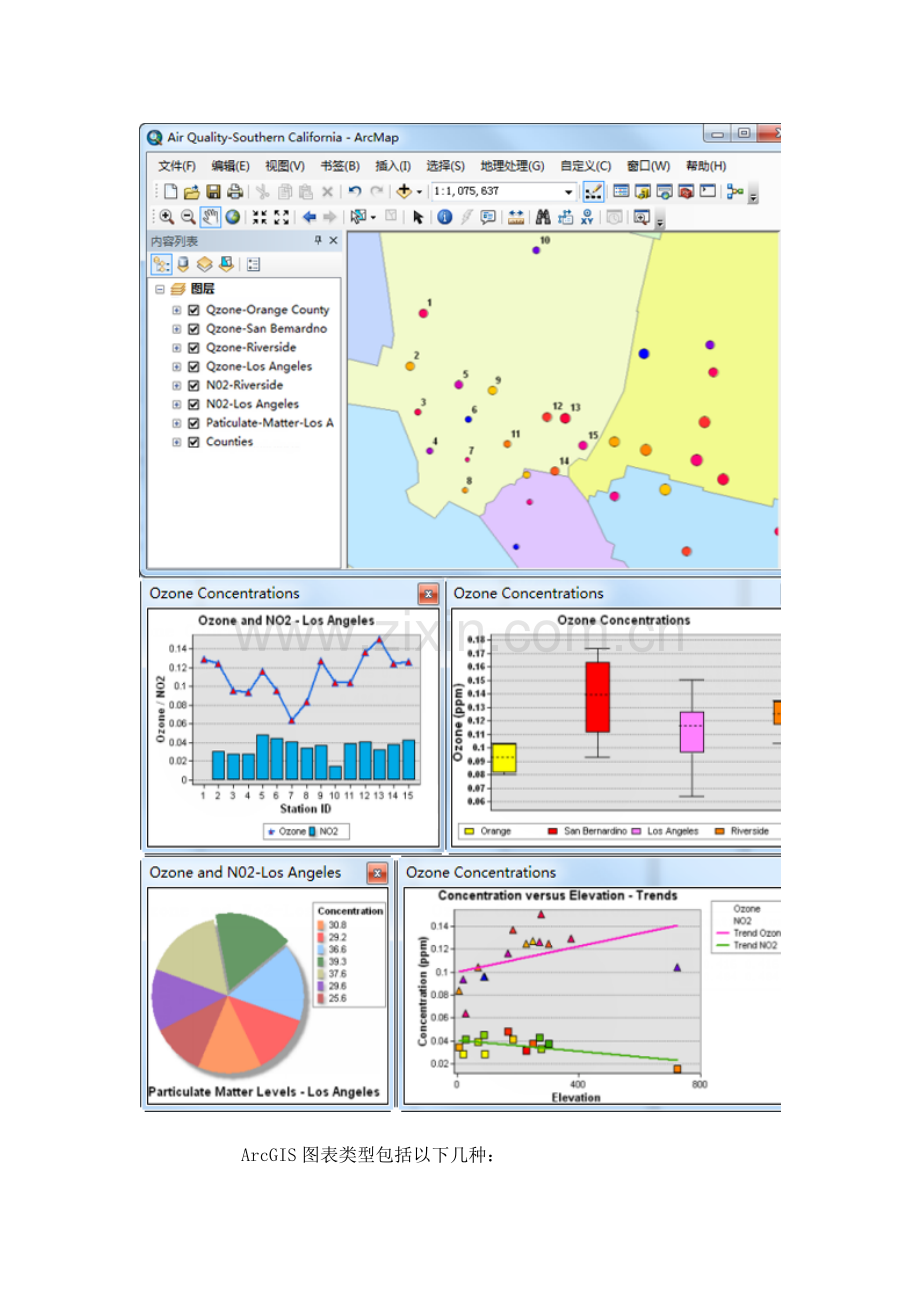
Task: Click the Fixed Zoom Out icon
Action: (x=281, y=217)
